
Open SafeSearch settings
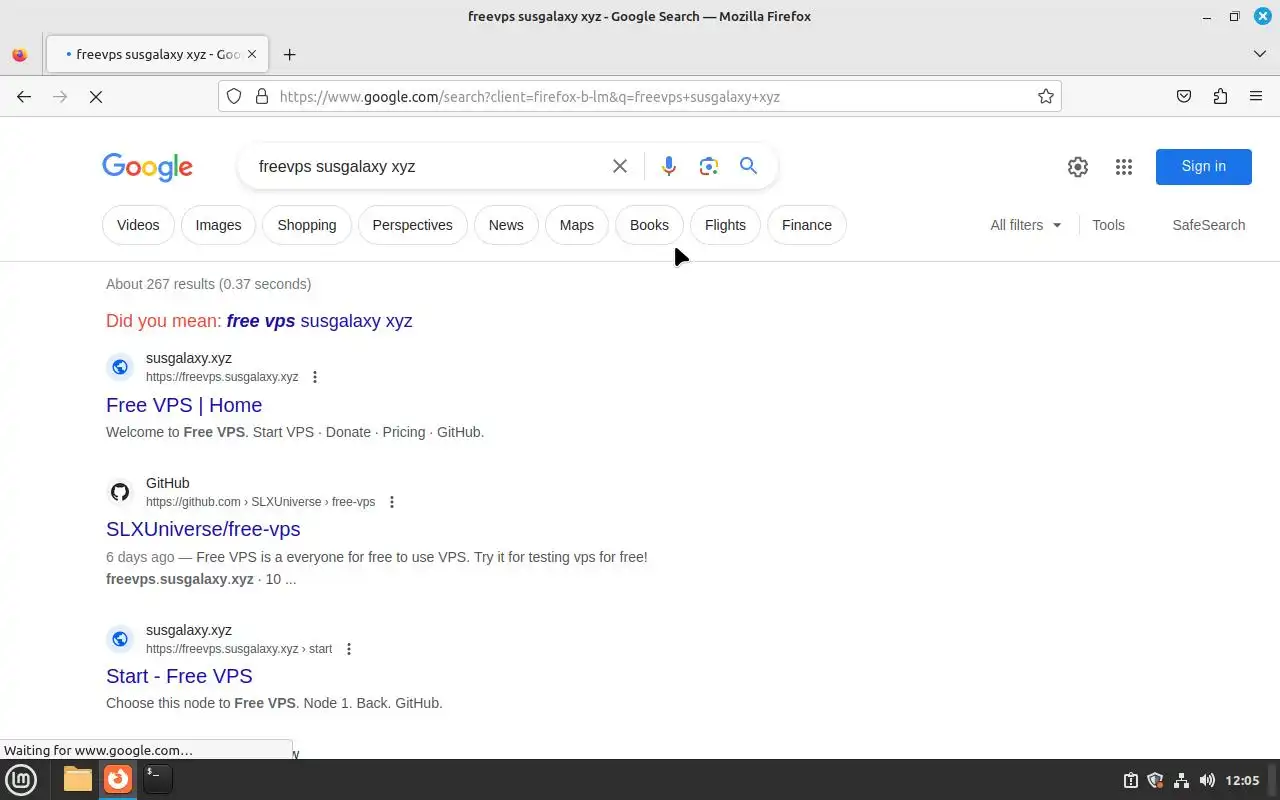click(x=1208, y=225)
